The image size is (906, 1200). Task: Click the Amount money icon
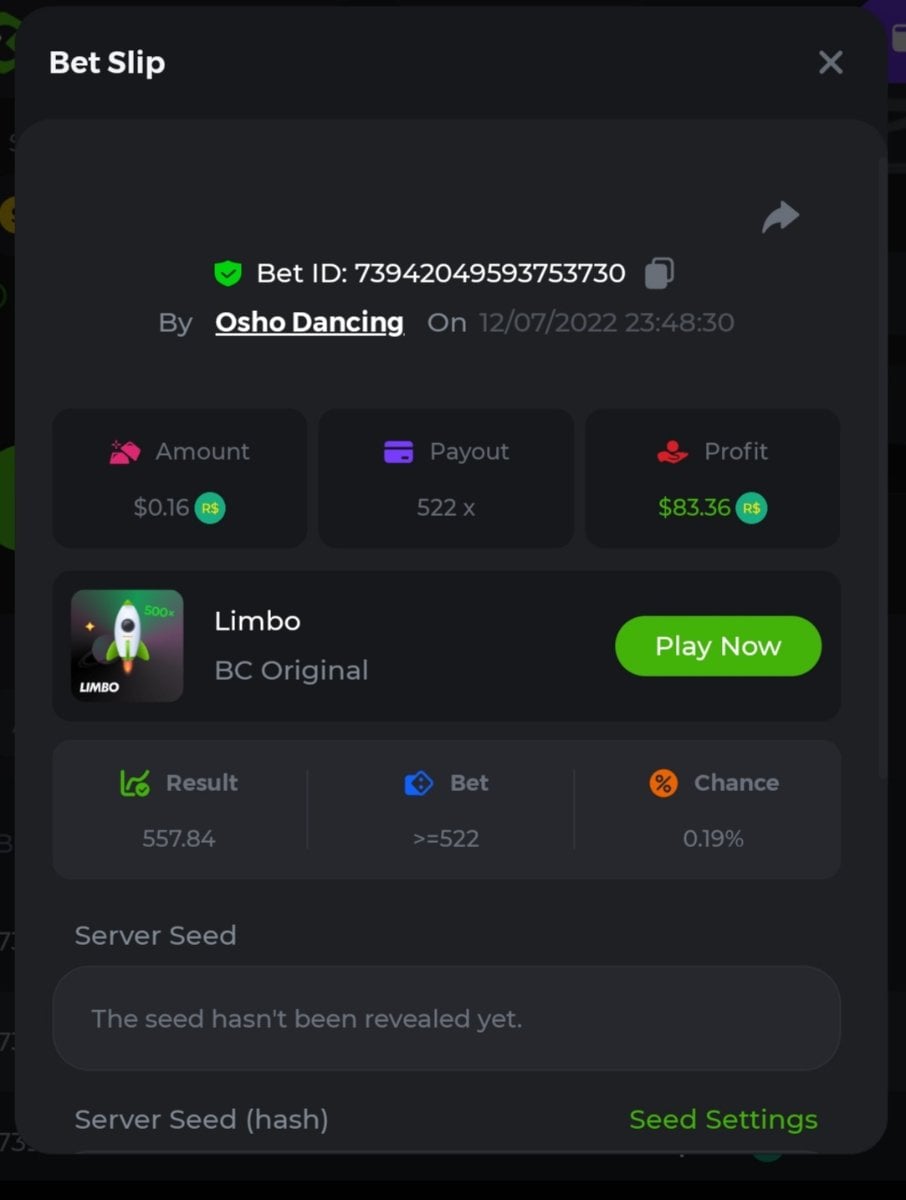(125, 452)
